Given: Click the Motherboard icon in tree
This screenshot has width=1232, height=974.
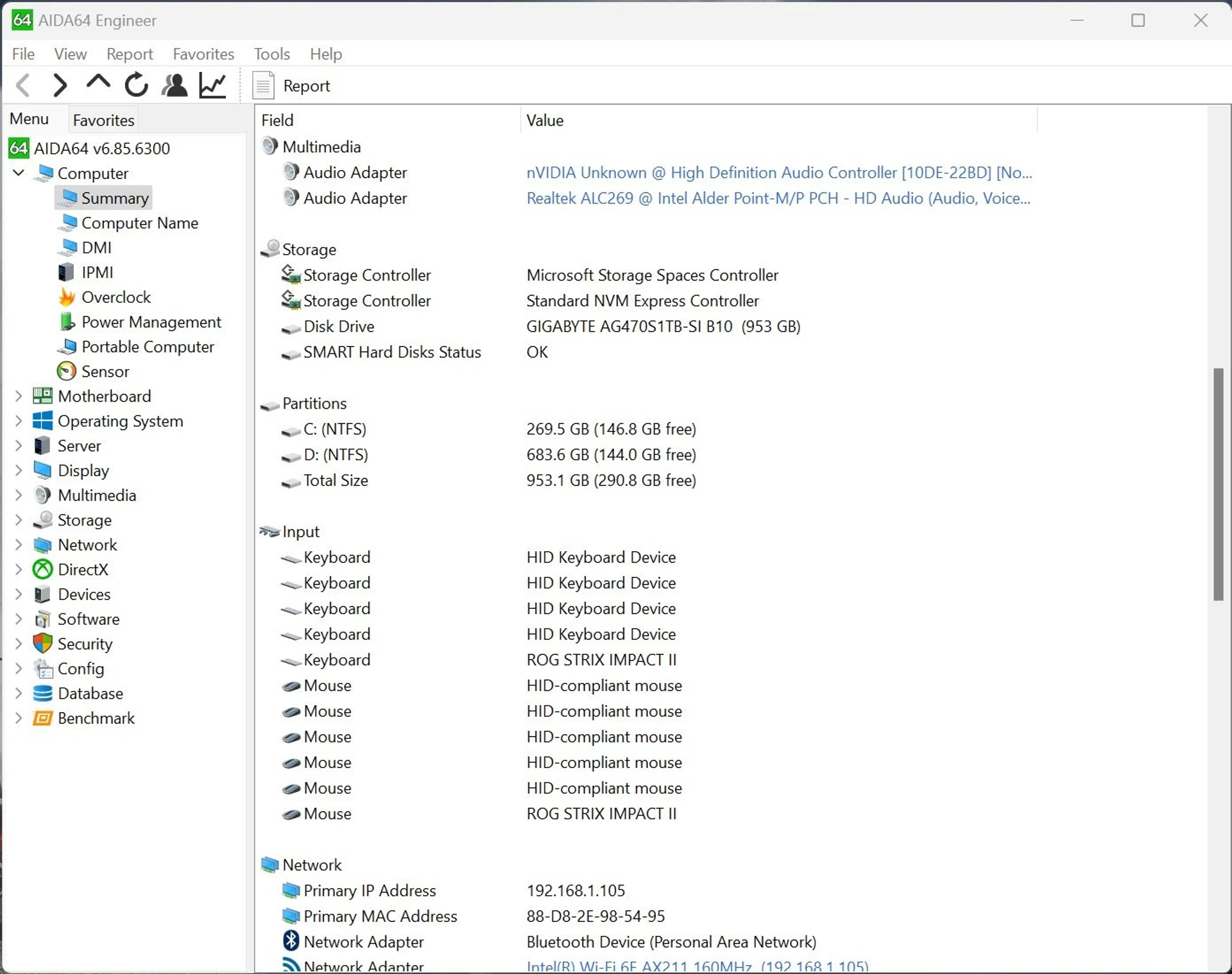Looking at the screenshot, I should [42, 396].
